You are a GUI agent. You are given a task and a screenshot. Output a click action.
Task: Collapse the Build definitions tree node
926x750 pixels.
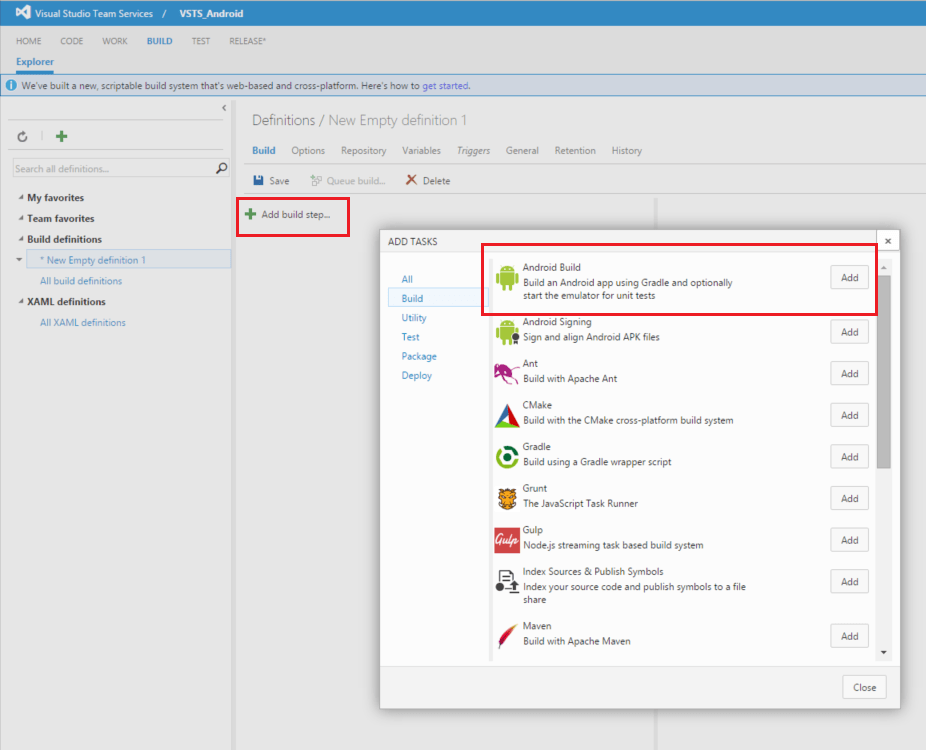coord(21,240)
